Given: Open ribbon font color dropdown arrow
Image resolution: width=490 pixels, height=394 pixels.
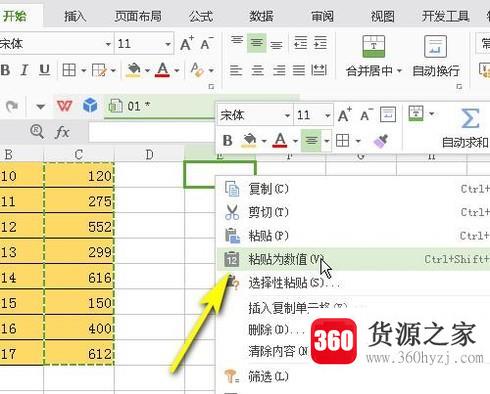Looking at the screenshot, I should [x=177, y=70].
